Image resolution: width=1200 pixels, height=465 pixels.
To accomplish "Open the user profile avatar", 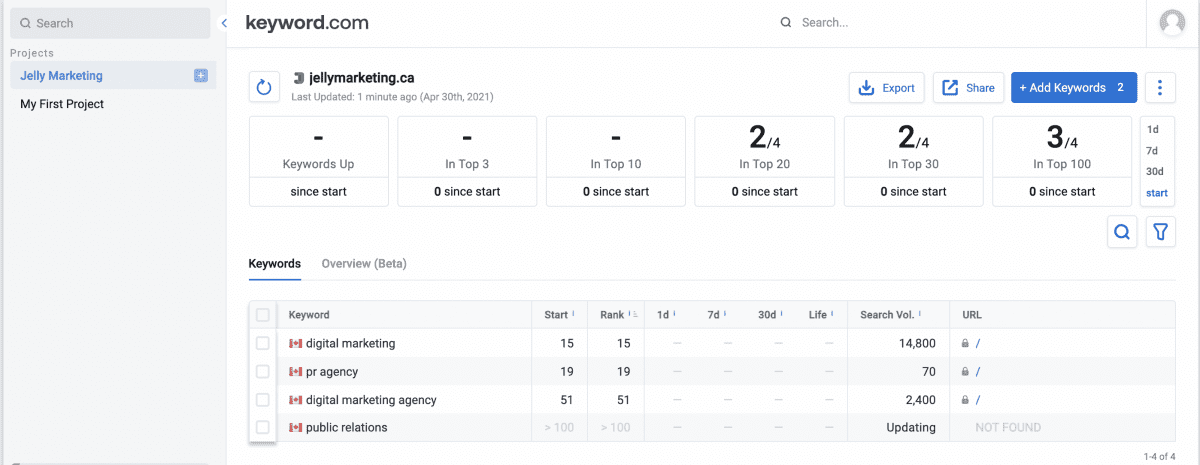I will tap(1172, 22).
